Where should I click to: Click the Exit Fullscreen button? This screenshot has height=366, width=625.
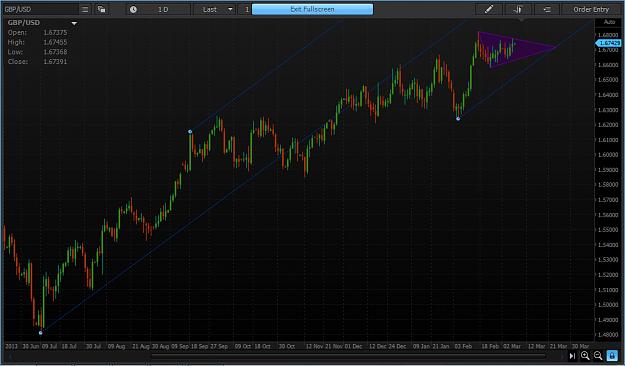point(312,9)
